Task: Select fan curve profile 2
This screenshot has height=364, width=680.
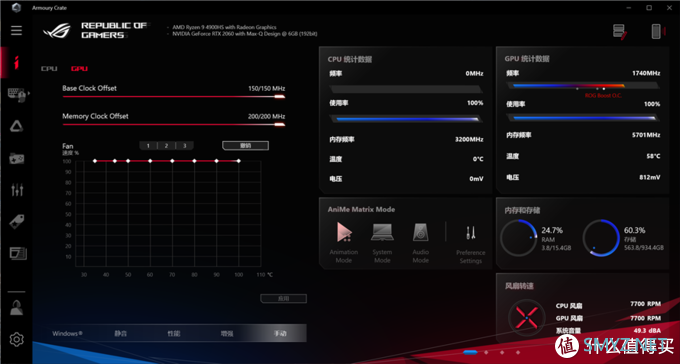Action: click(x=166, y=146)
